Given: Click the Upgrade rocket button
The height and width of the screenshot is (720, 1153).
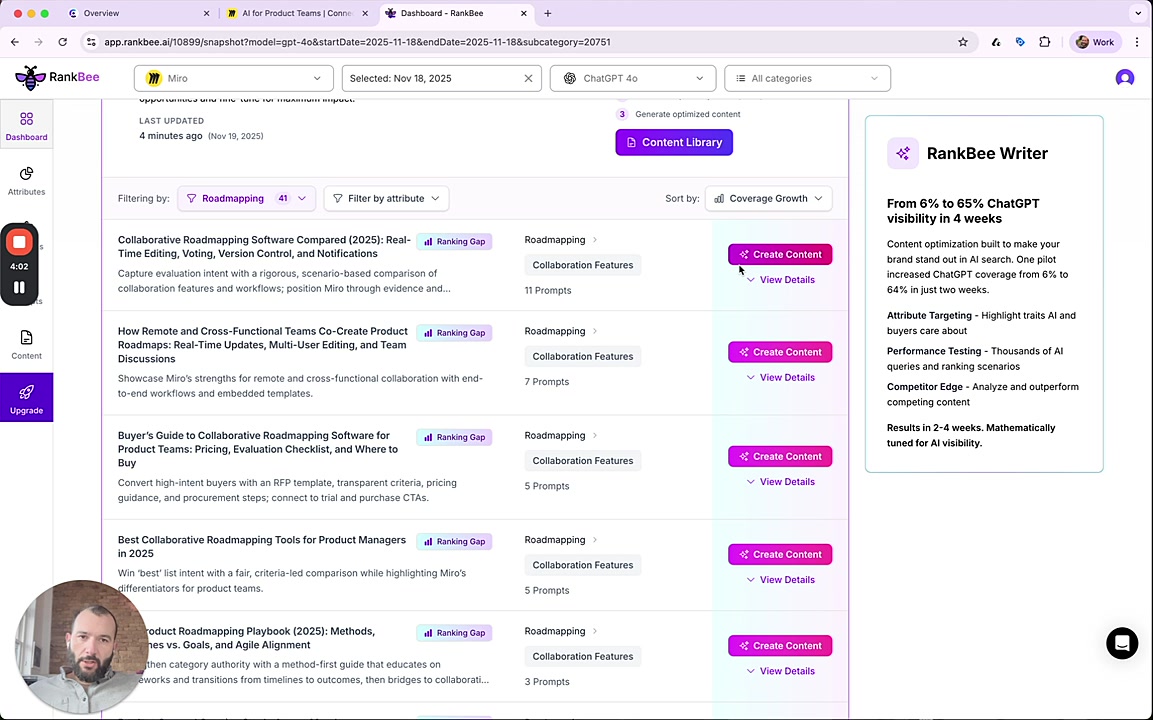Looking at the screenshot, I should (26, 398).
